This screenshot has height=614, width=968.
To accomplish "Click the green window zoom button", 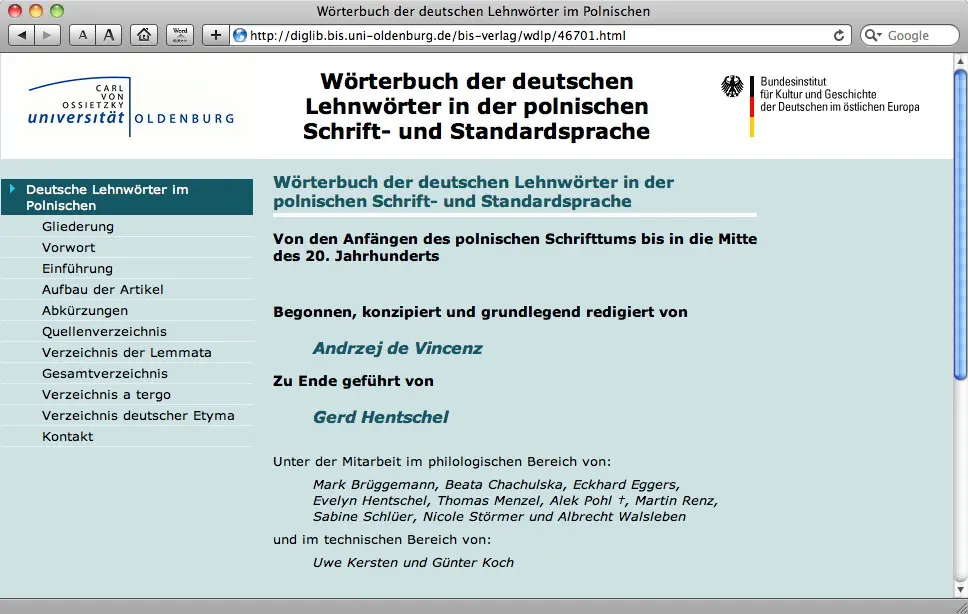I will [x=57, y=10].
